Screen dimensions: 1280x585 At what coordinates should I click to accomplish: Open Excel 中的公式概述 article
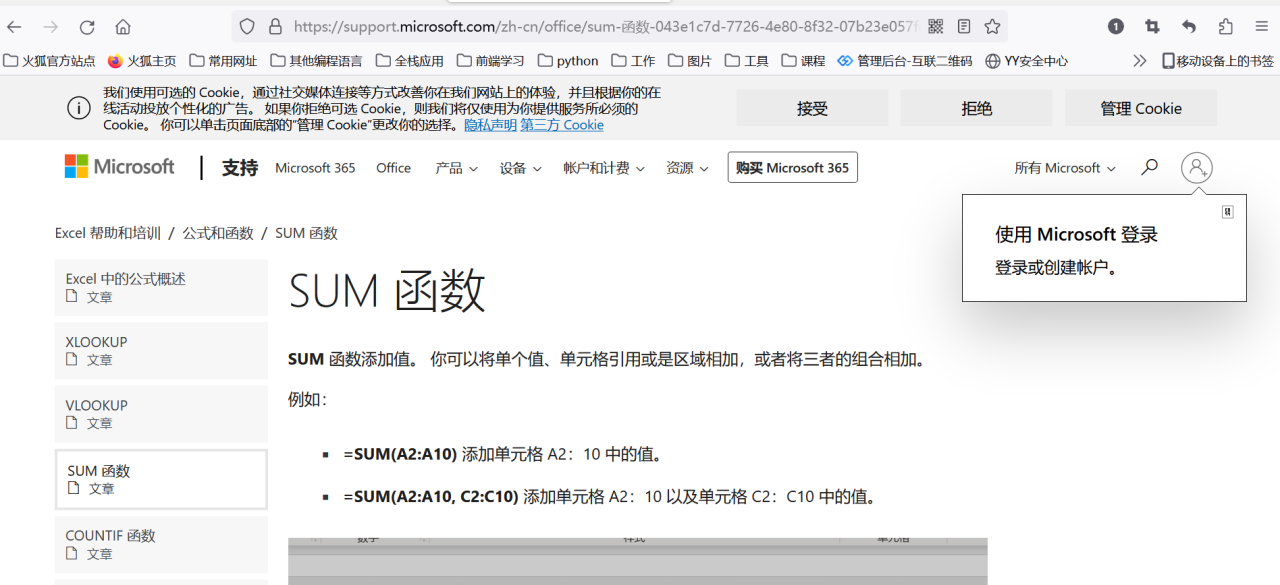pyautogui.click(x=161, y=288)
